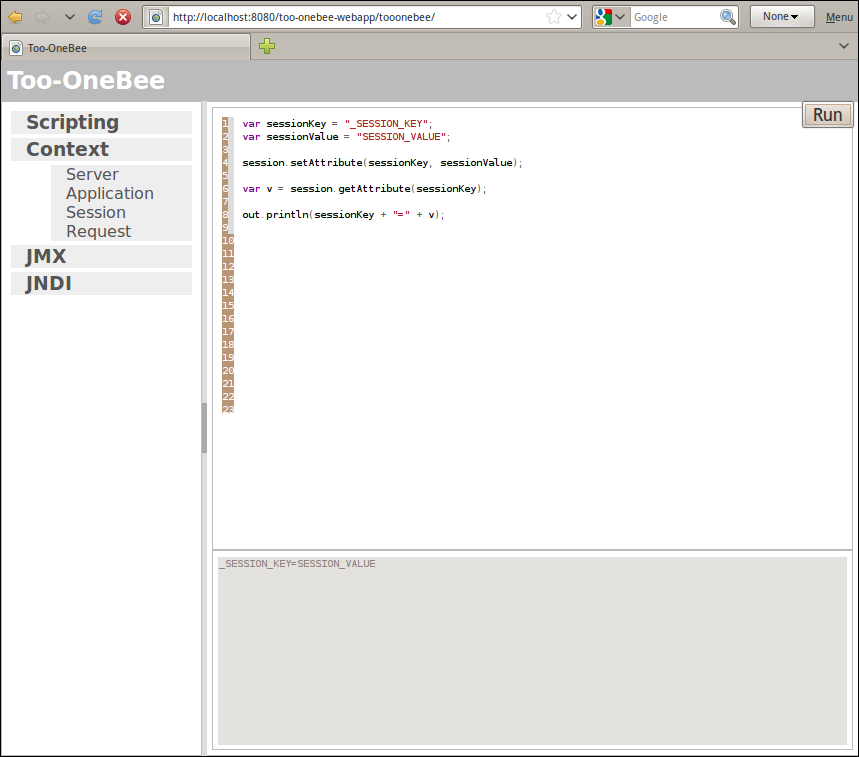Click the "SESSION_VALUE" string in the code

(x=402, y=137)
